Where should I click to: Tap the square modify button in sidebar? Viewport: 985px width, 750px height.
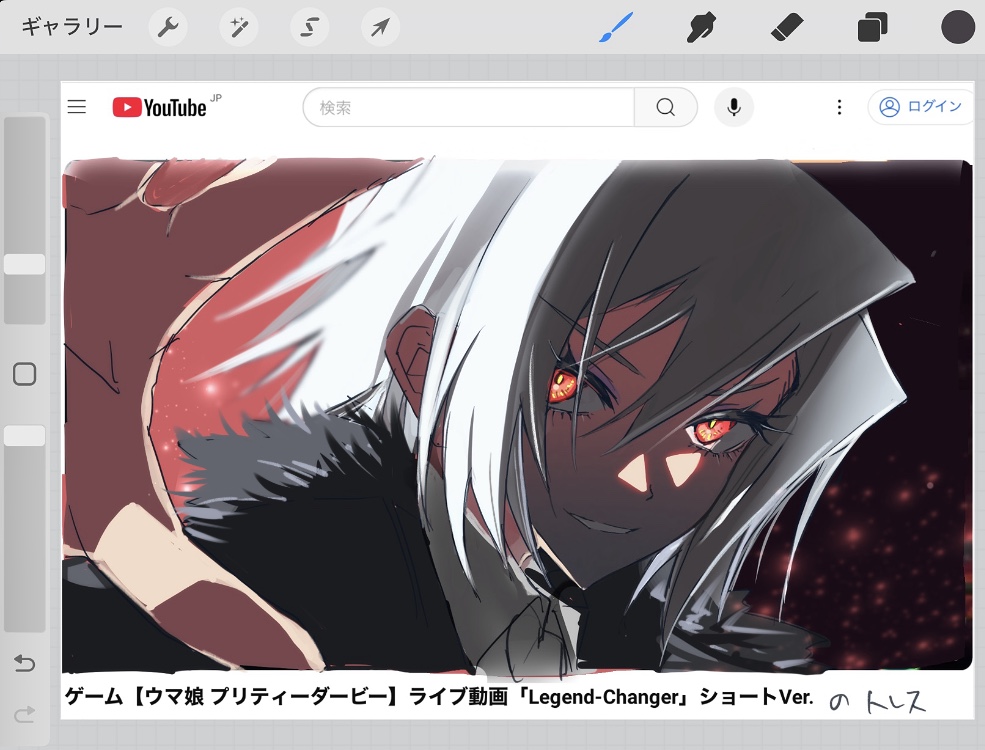pos(25,374)
